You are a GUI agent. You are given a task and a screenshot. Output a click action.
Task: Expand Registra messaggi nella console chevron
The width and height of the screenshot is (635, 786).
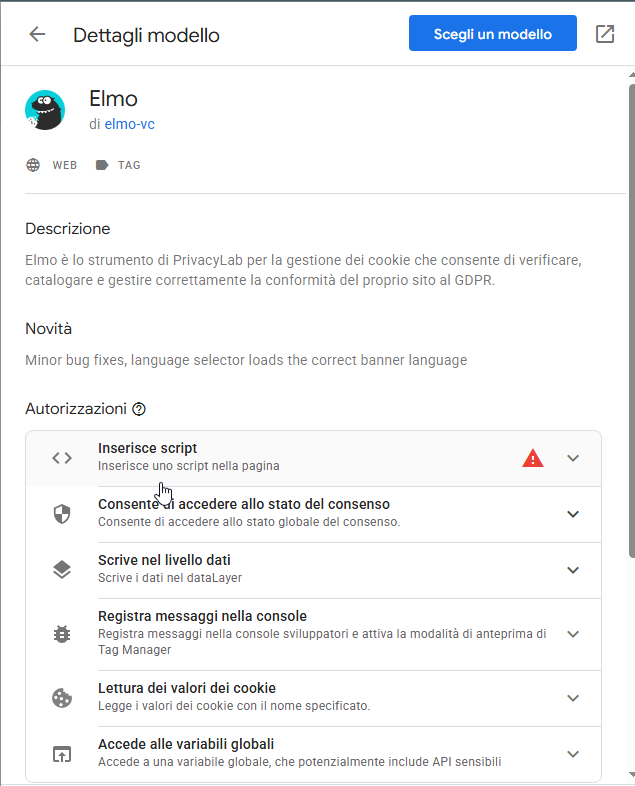tap(573, 634)
